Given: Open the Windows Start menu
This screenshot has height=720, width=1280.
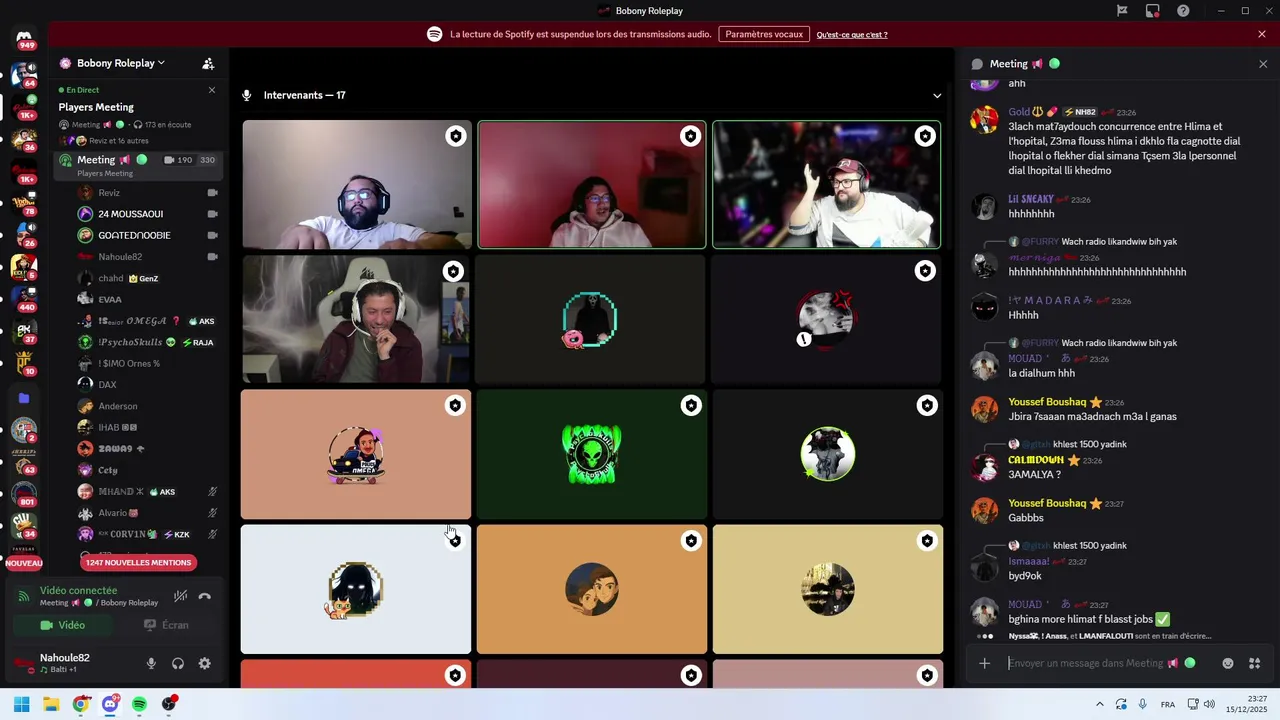Looking at the screenshot, I should click(x=21, y=704).
